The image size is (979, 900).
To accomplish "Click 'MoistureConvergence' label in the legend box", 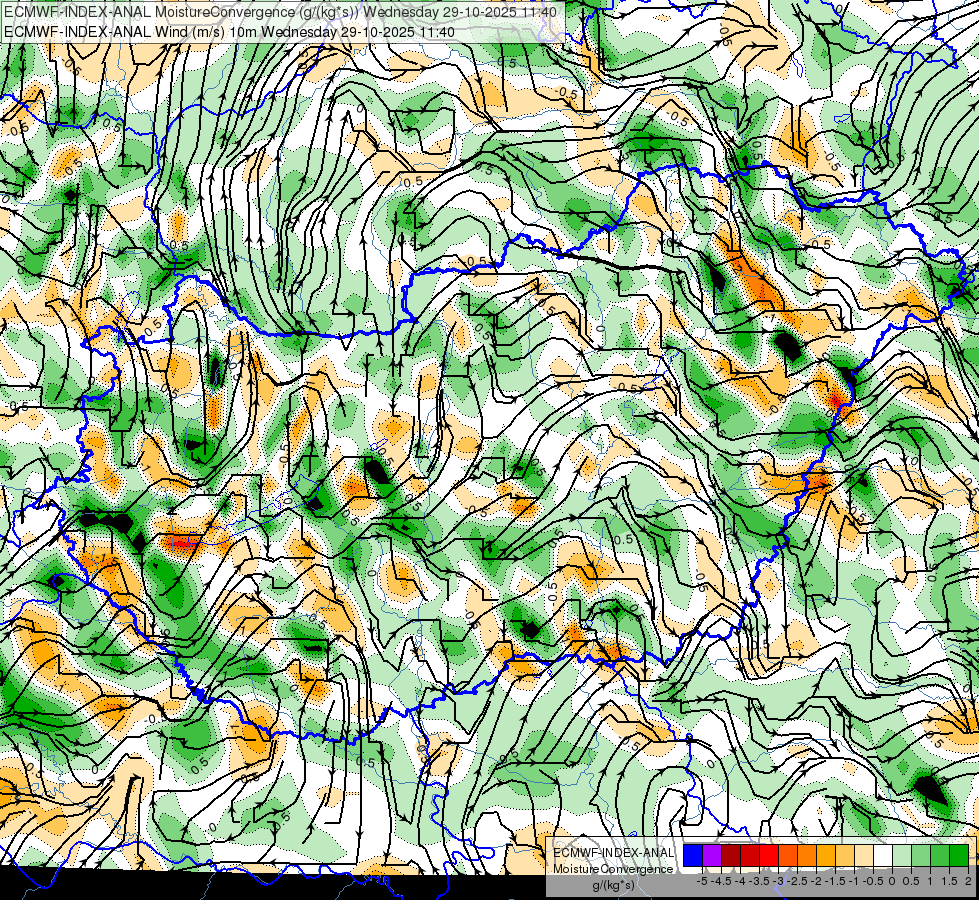I will tap(613, 869).
